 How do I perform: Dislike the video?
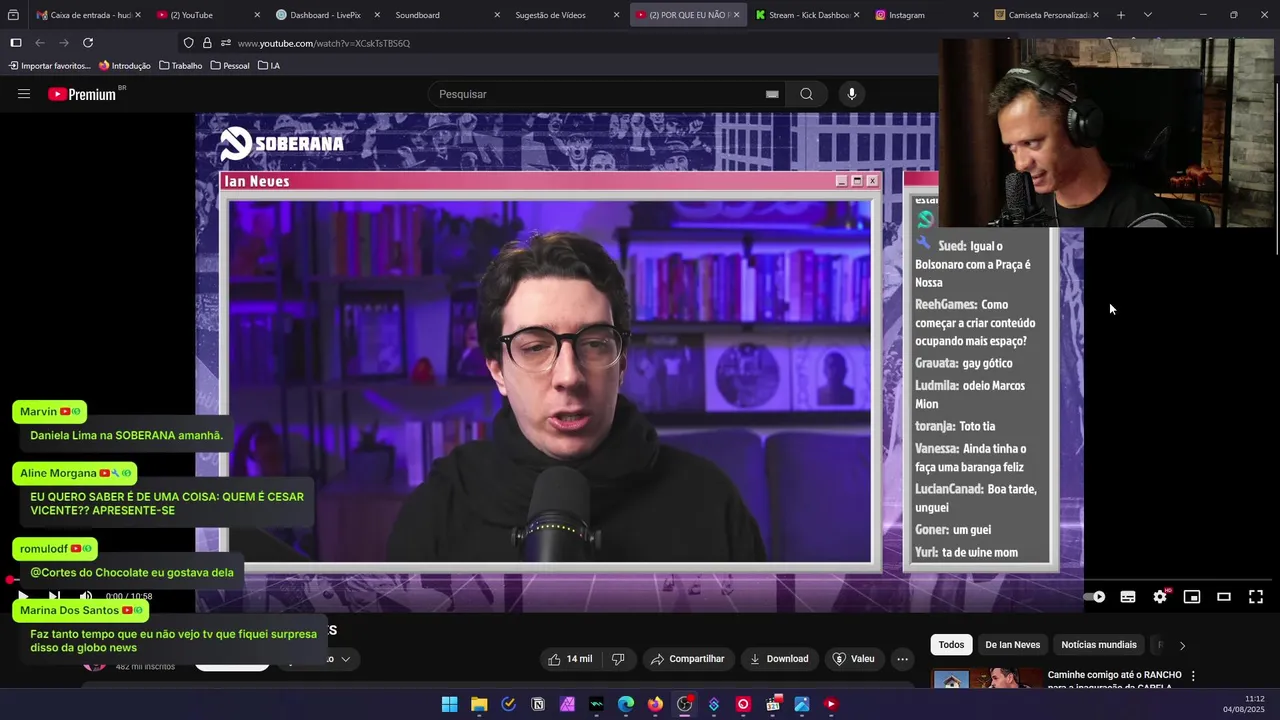pos(618,659)
